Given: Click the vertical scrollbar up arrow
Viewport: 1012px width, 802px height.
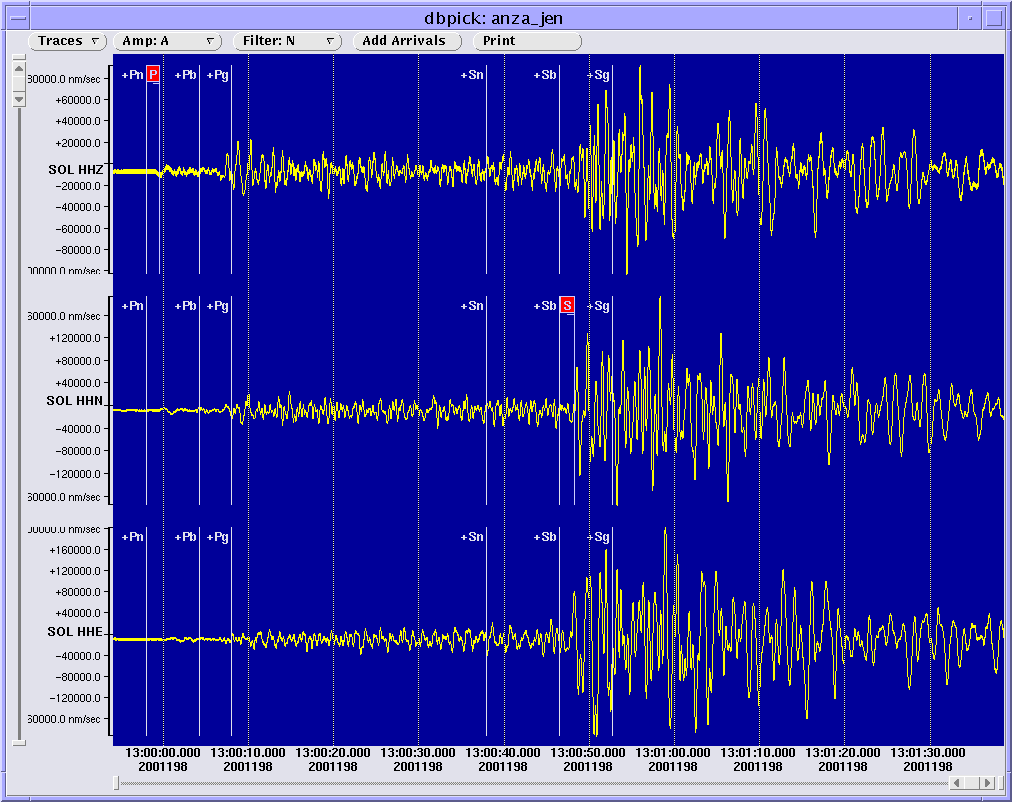Looking at the screenshot, I should click(19, 68).
